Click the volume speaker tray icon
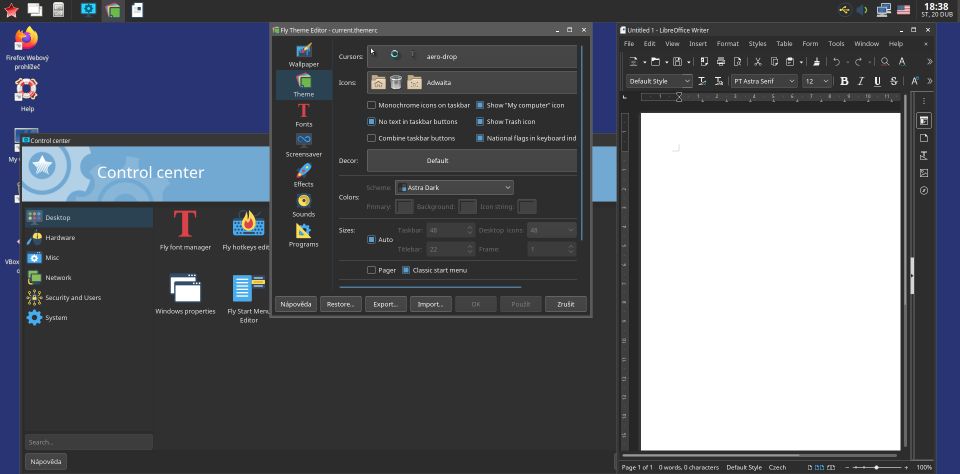 coord(862,10)
